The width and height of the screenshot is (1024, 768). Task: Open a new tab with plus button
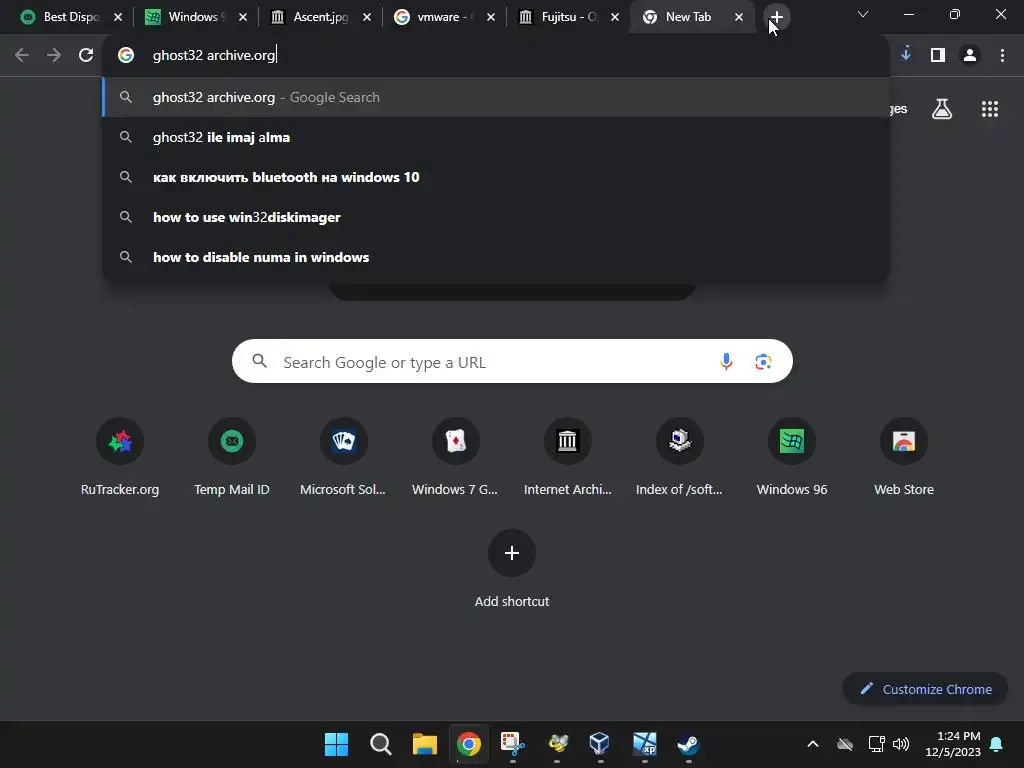(776, 17)
